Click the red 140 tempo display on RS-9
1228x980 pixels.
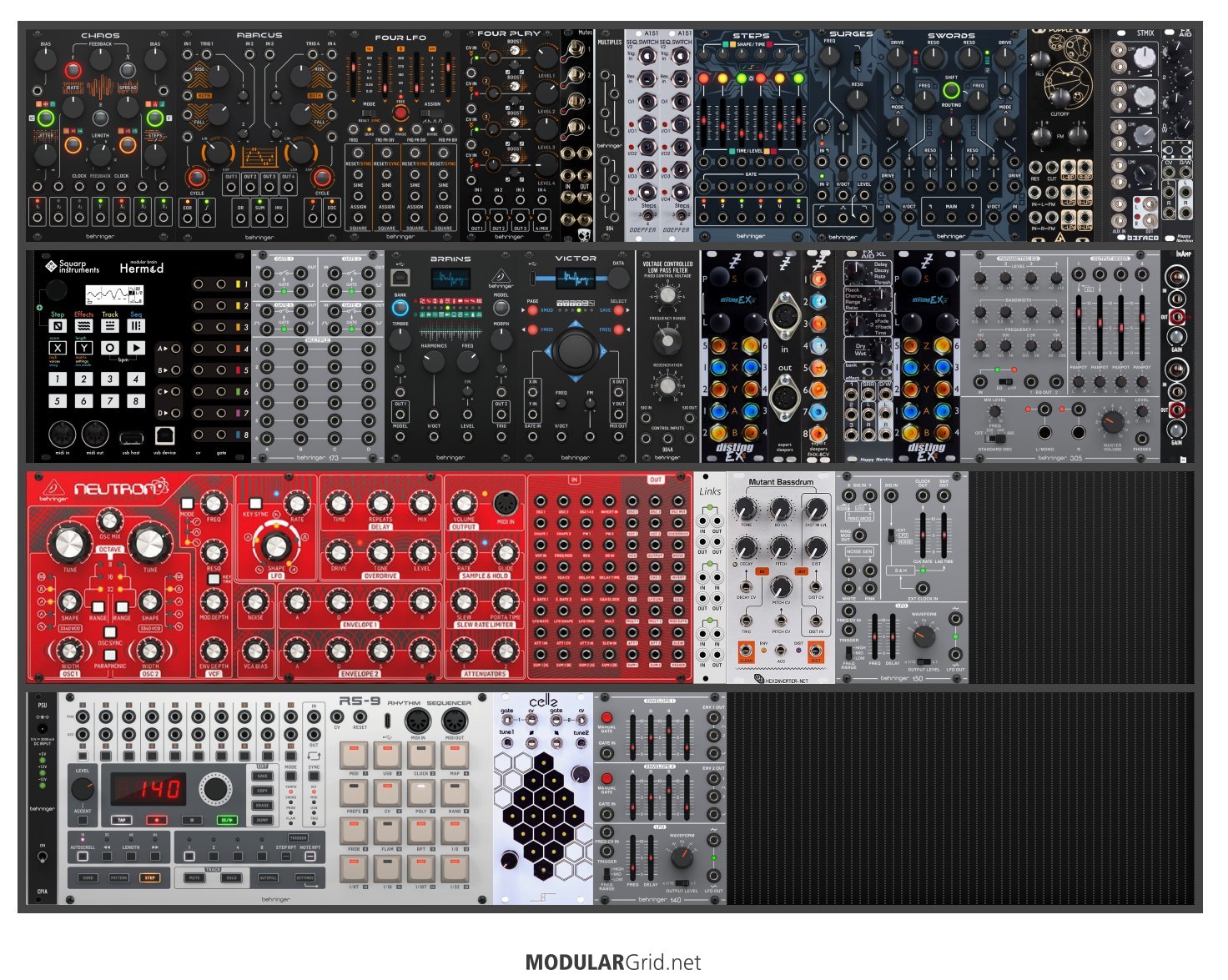coord(149,788)
